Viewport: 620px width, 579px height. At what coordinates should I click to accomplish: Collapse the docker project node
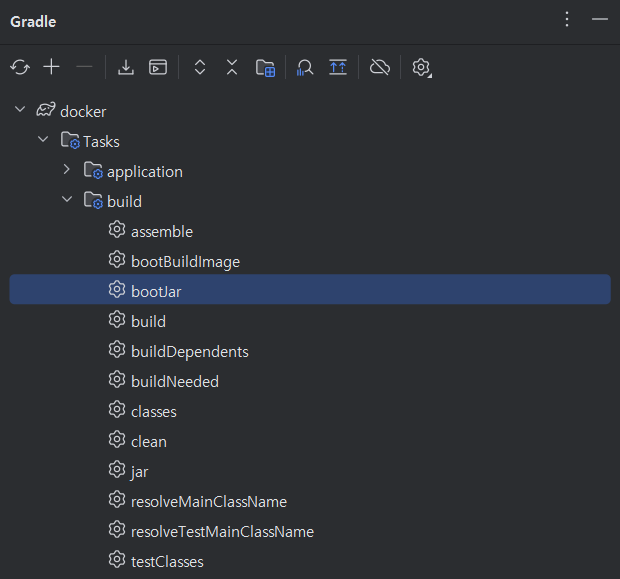20,109
